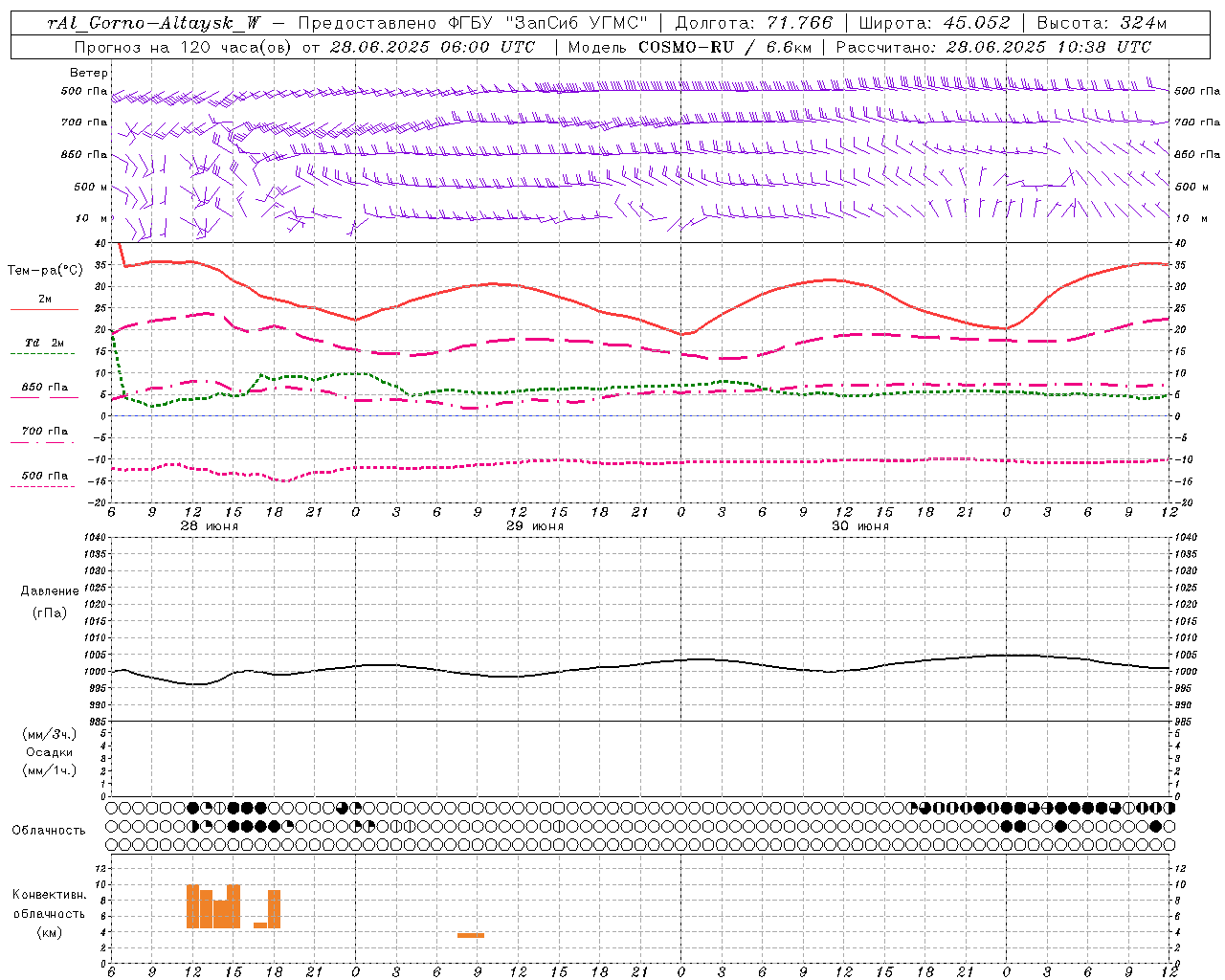Image resolution: width=1225 pixels, height=980 pixels.
Task: Select the 'Долгота: 71.766' header text
Action: [x=754, y=23]
